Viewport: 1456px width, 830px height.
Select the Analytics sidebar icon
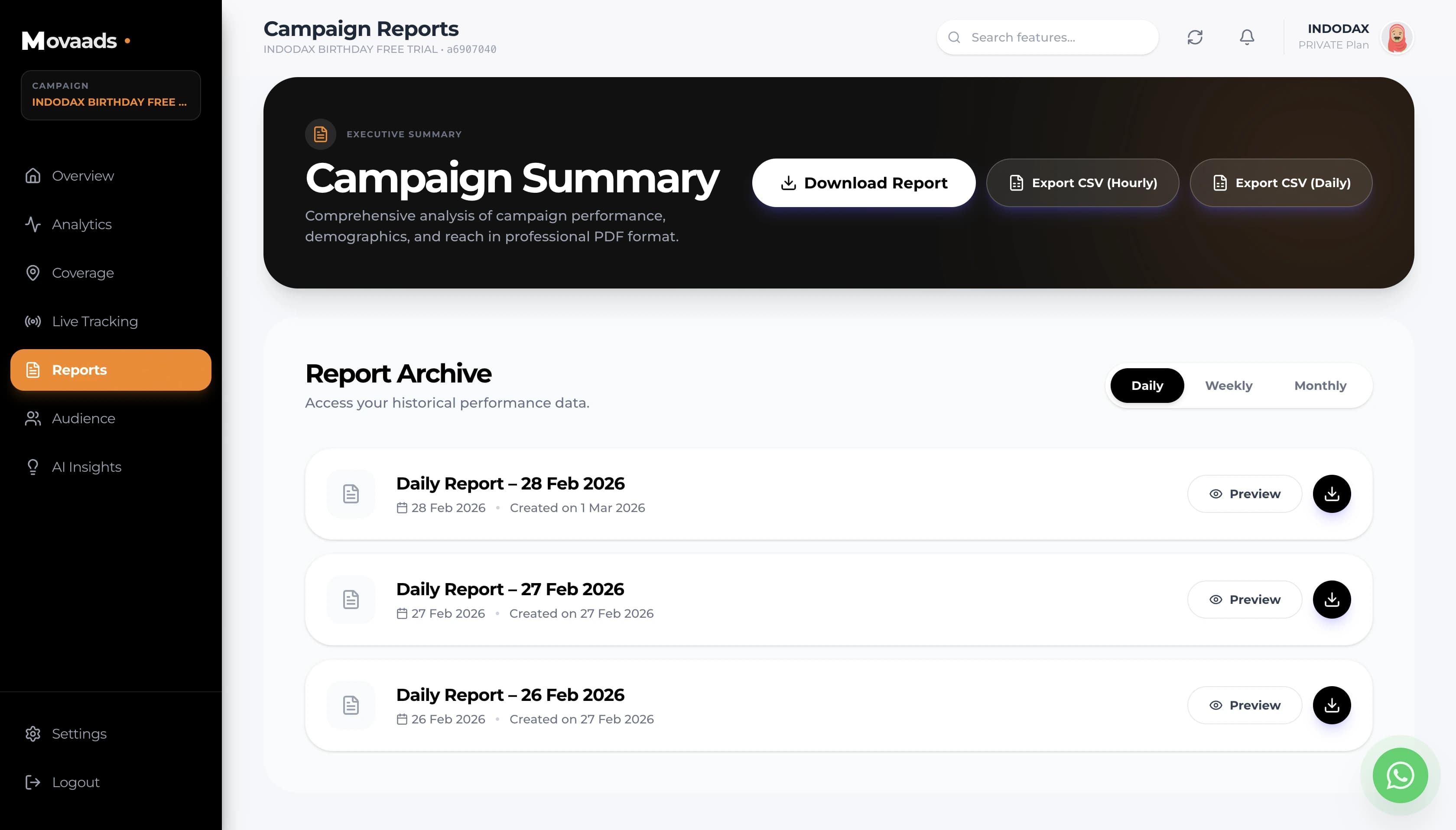[33, 224]
